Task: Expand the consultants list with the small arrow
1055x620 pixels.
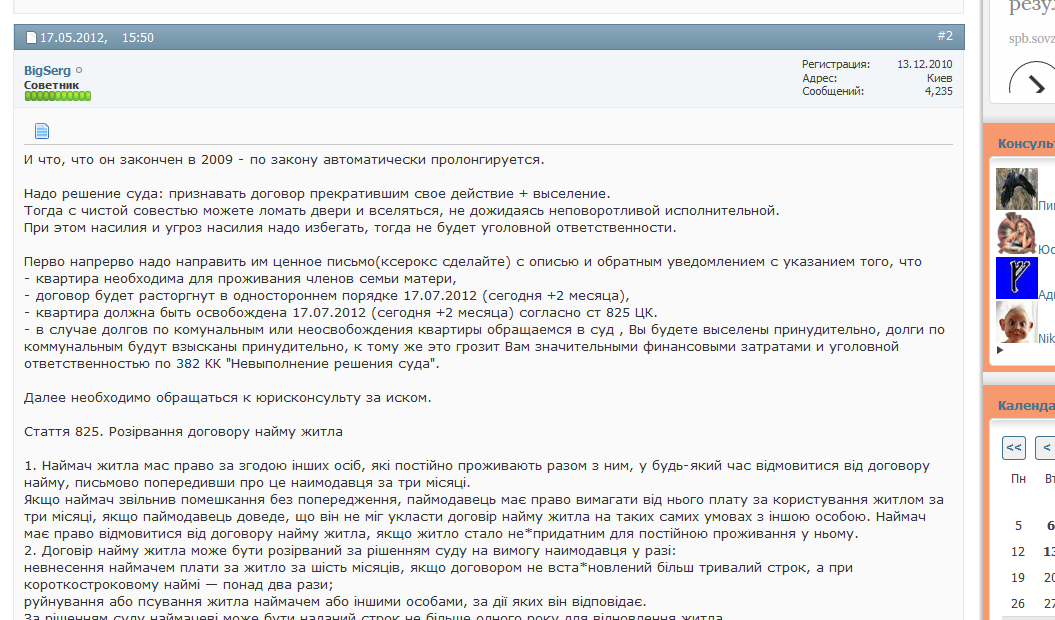Action: tap(1001, 351)
